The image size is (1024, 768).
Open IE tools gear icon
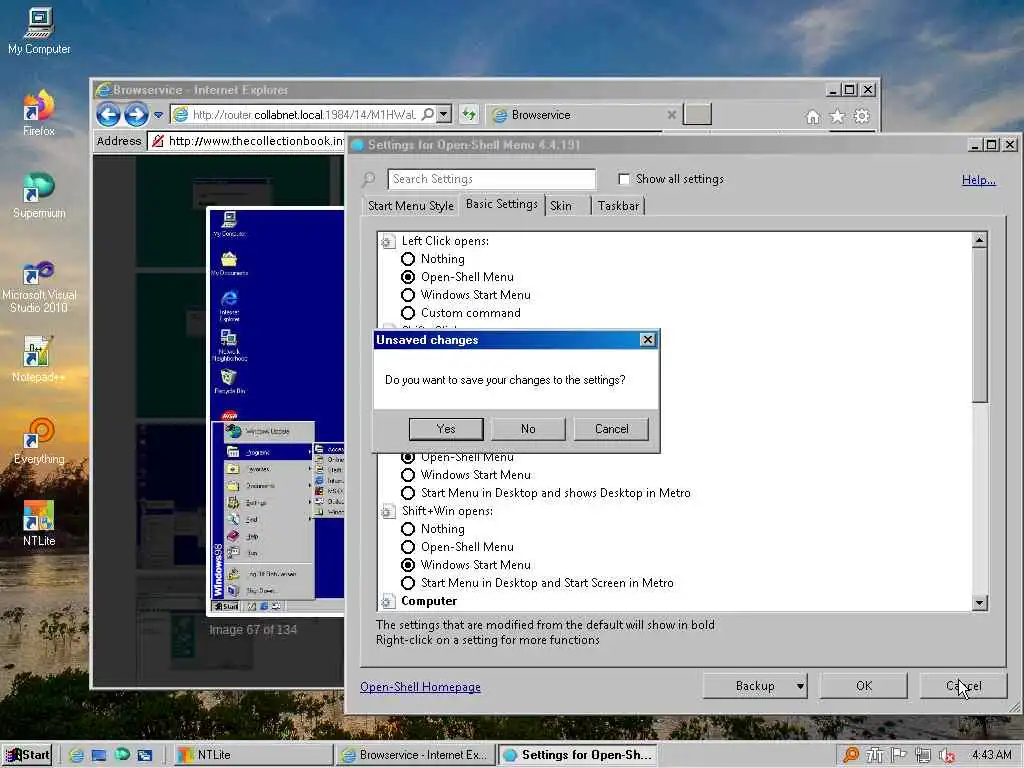coord(861,116)
